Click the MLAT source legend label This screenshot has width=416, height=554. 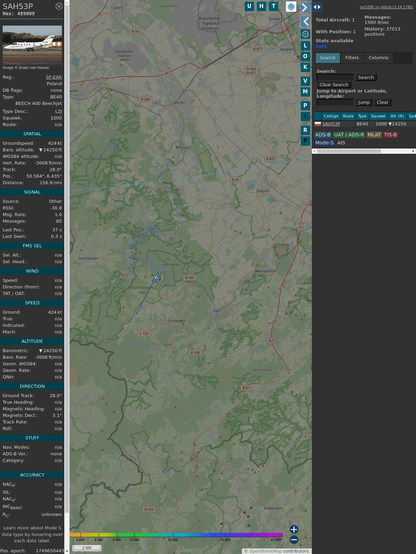pyautogui.click(x=374, y=135)
